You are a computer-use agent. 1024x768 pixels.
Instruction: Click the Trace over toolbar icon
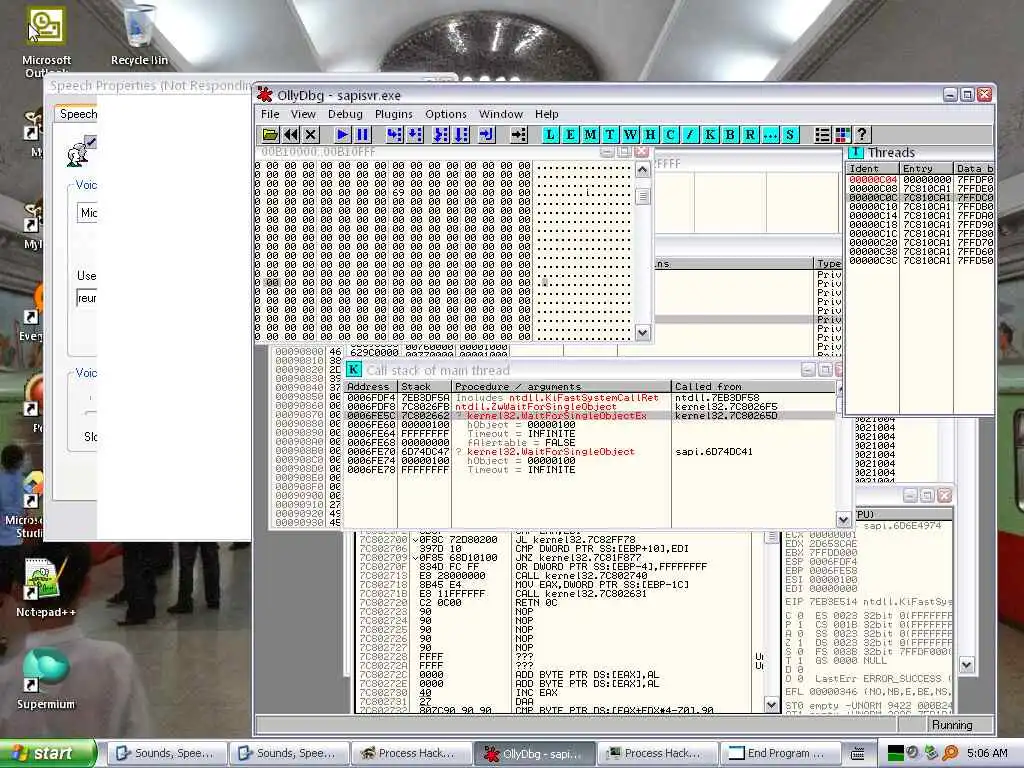click(x=462, y=135)
